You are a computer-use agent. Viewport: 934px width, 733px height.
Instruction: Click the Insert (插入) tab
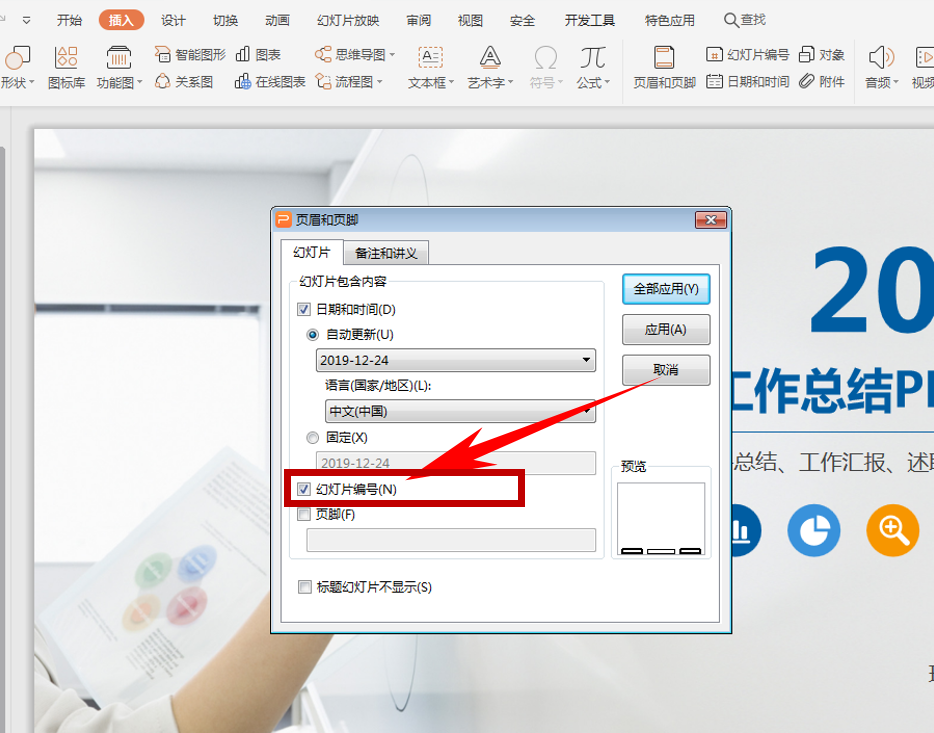[121, 20]
